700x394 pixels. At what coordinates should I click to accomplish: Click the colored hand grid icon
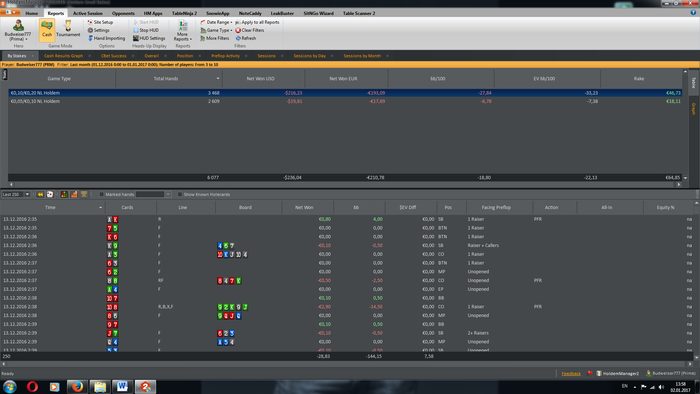click(x=64, y=194)
